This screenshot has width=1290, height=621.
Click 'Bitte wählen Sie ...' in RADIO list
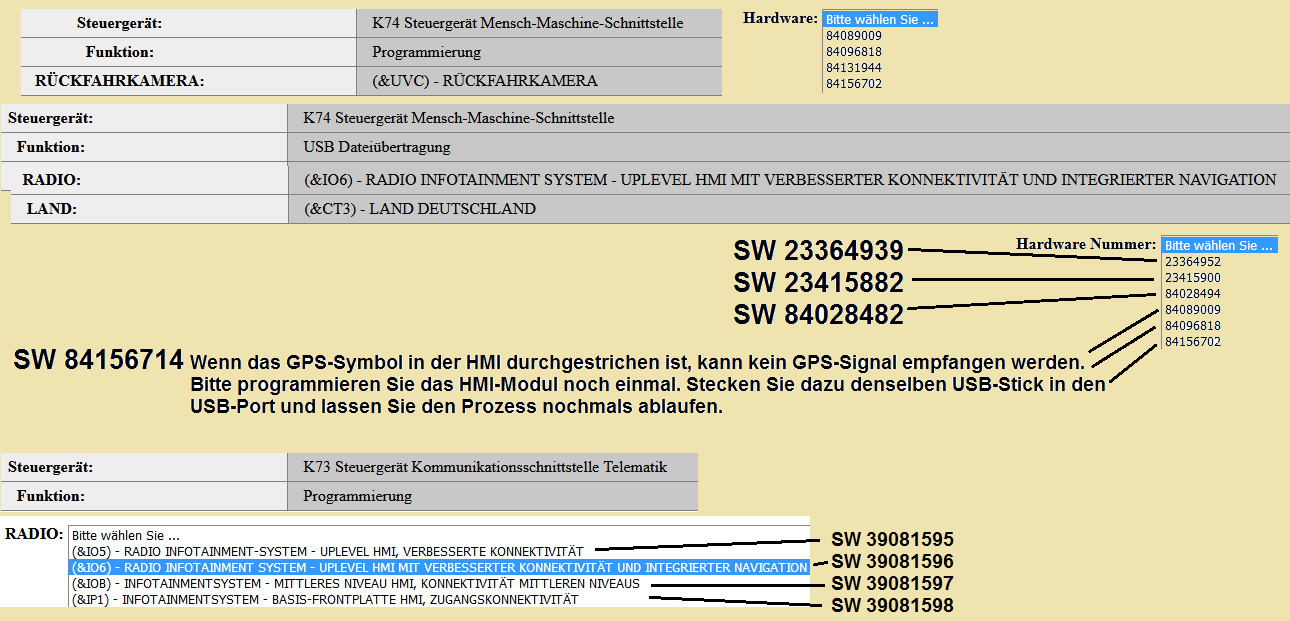pyautogui.click(x=126, y=535)
